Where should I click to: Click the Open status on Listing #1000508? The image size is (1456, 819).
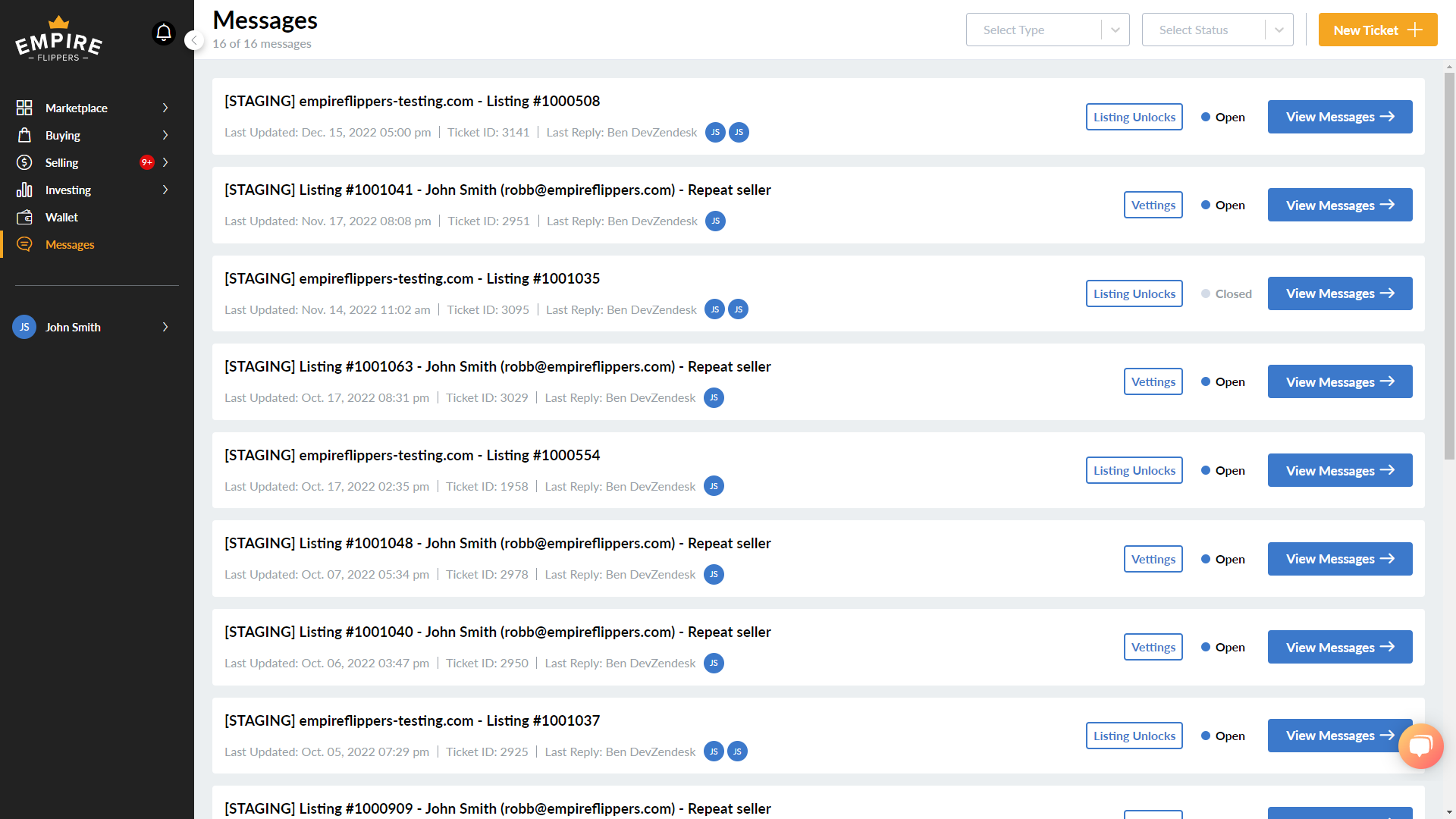click(x=1223, y=117)
